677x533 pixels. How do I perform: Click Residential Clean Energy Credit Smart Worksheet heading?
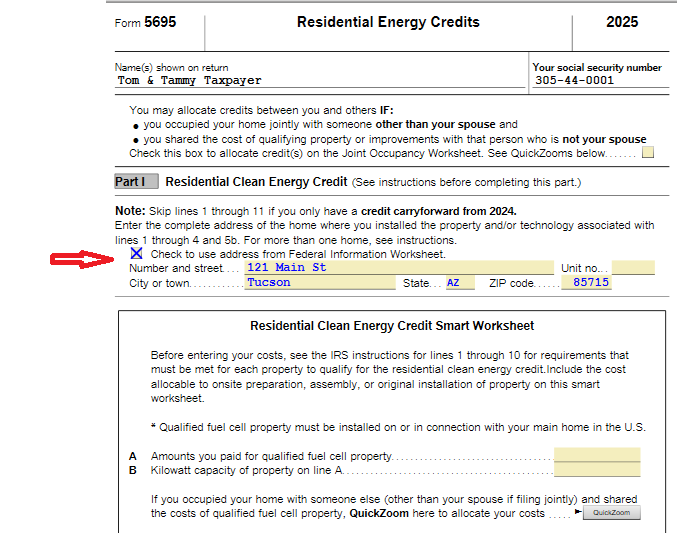click(x=392, y=326)
